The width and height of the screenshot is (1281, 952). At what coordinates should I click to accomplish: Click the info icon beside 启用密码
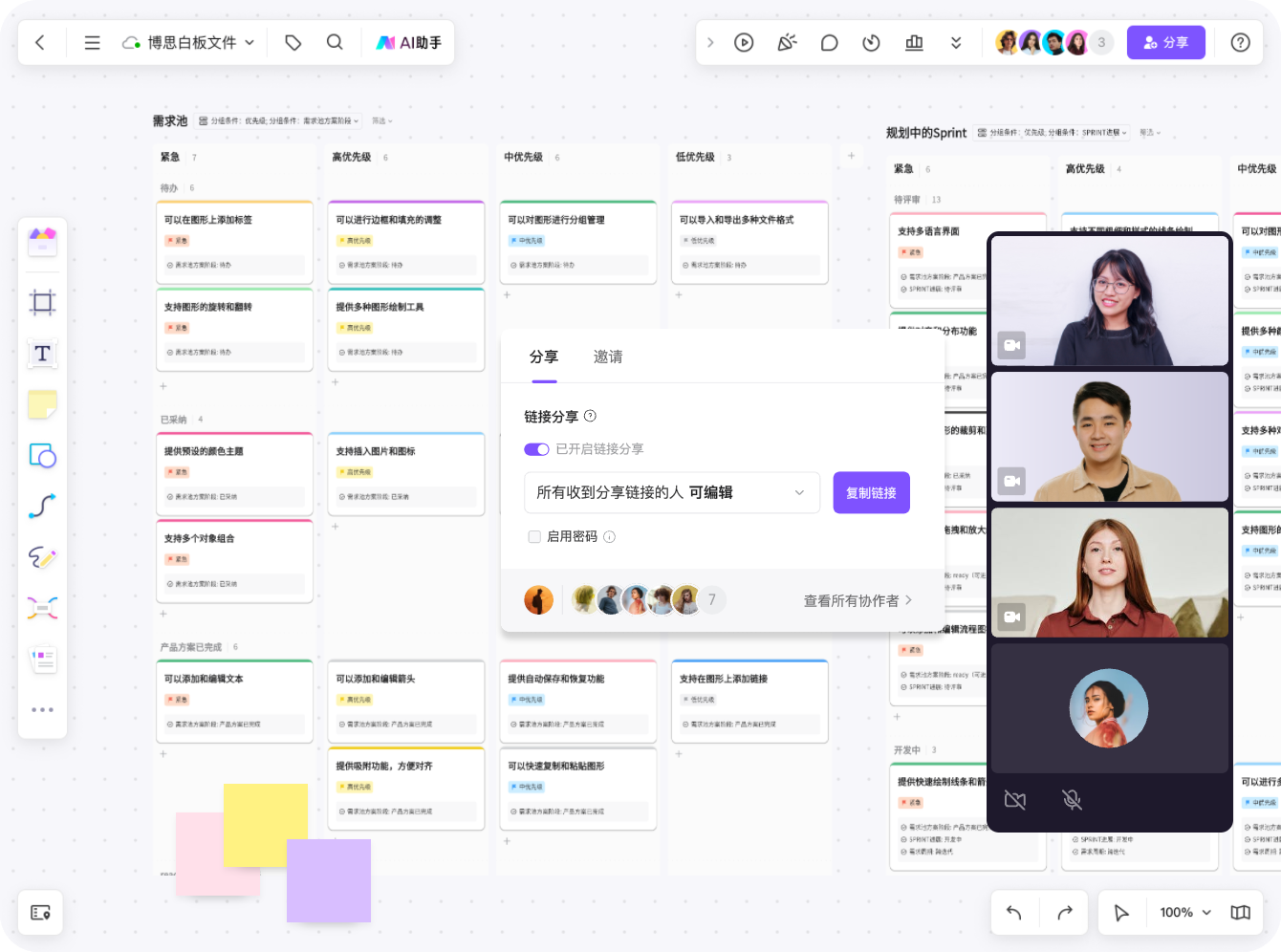pos(609,536)
